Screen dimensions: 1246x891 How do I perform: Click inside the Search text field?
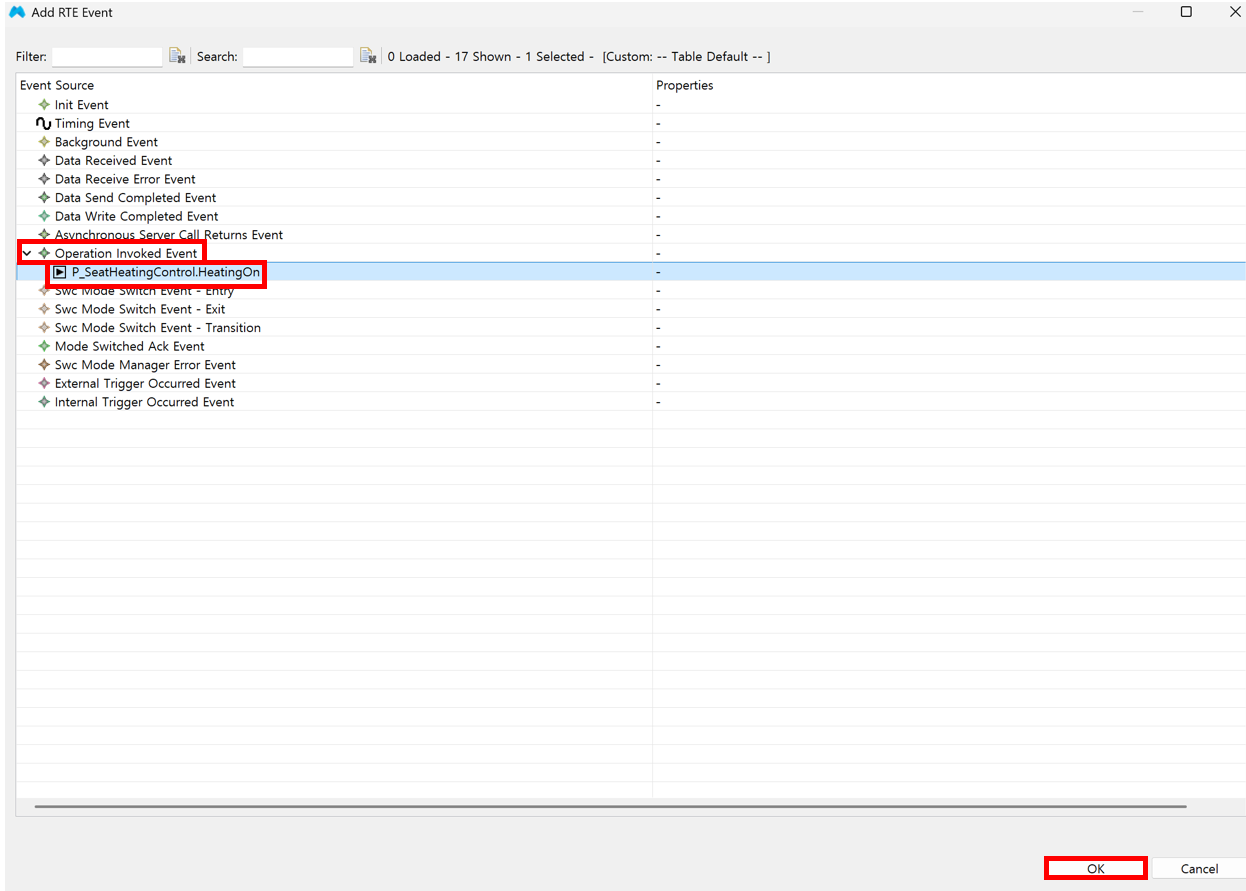pyautogui.click(x=298, y=57)
